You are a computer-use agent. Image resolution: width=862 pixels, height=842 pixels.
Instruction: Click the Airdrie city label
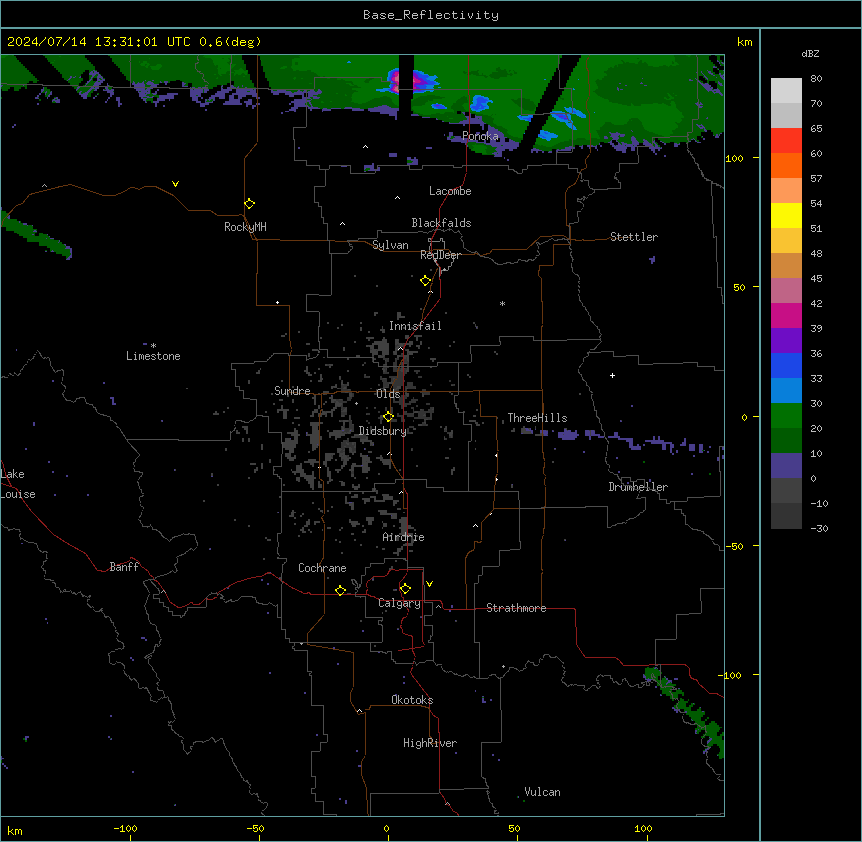pyautogui.click(x=403, y=537)
